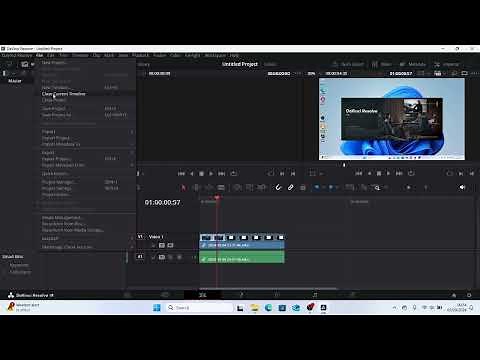
Task: Open the Metadata panel
Action: point(413,64)
